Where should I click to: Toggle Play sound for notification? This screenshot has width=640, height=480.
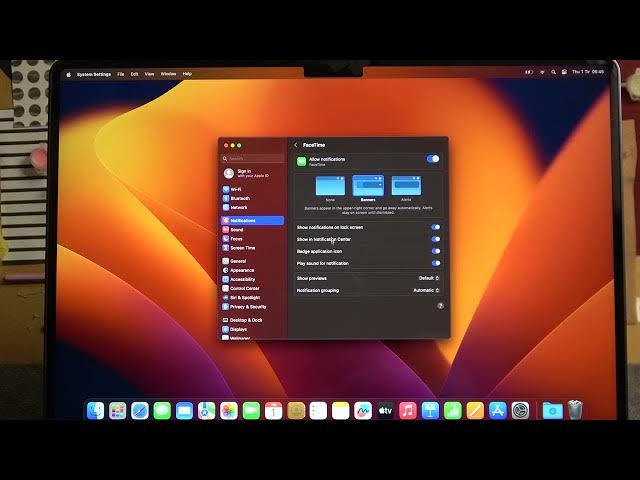point(436,263)
